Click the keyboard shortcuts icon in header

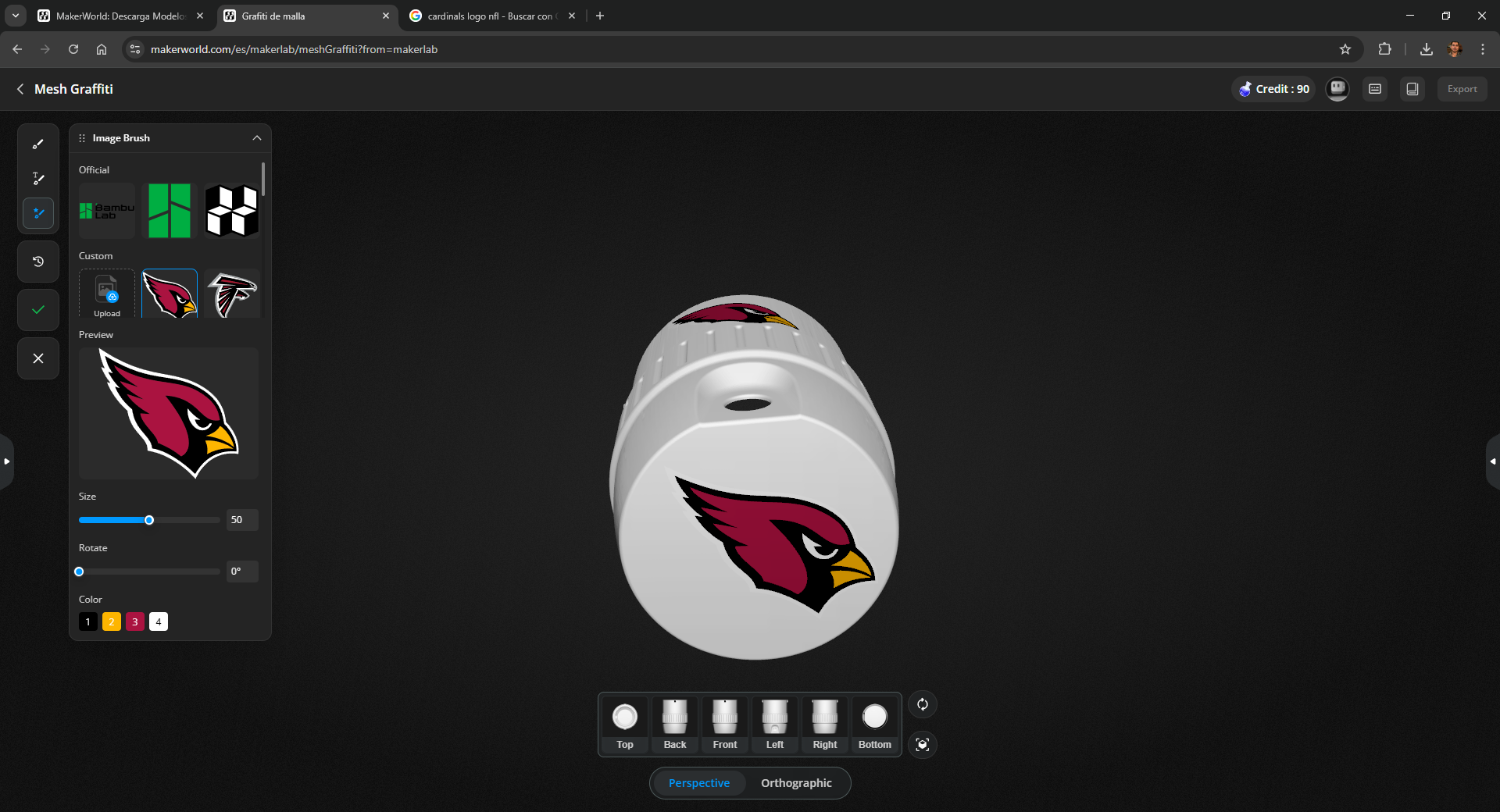pyautogui.click(x=1375, y=89)
